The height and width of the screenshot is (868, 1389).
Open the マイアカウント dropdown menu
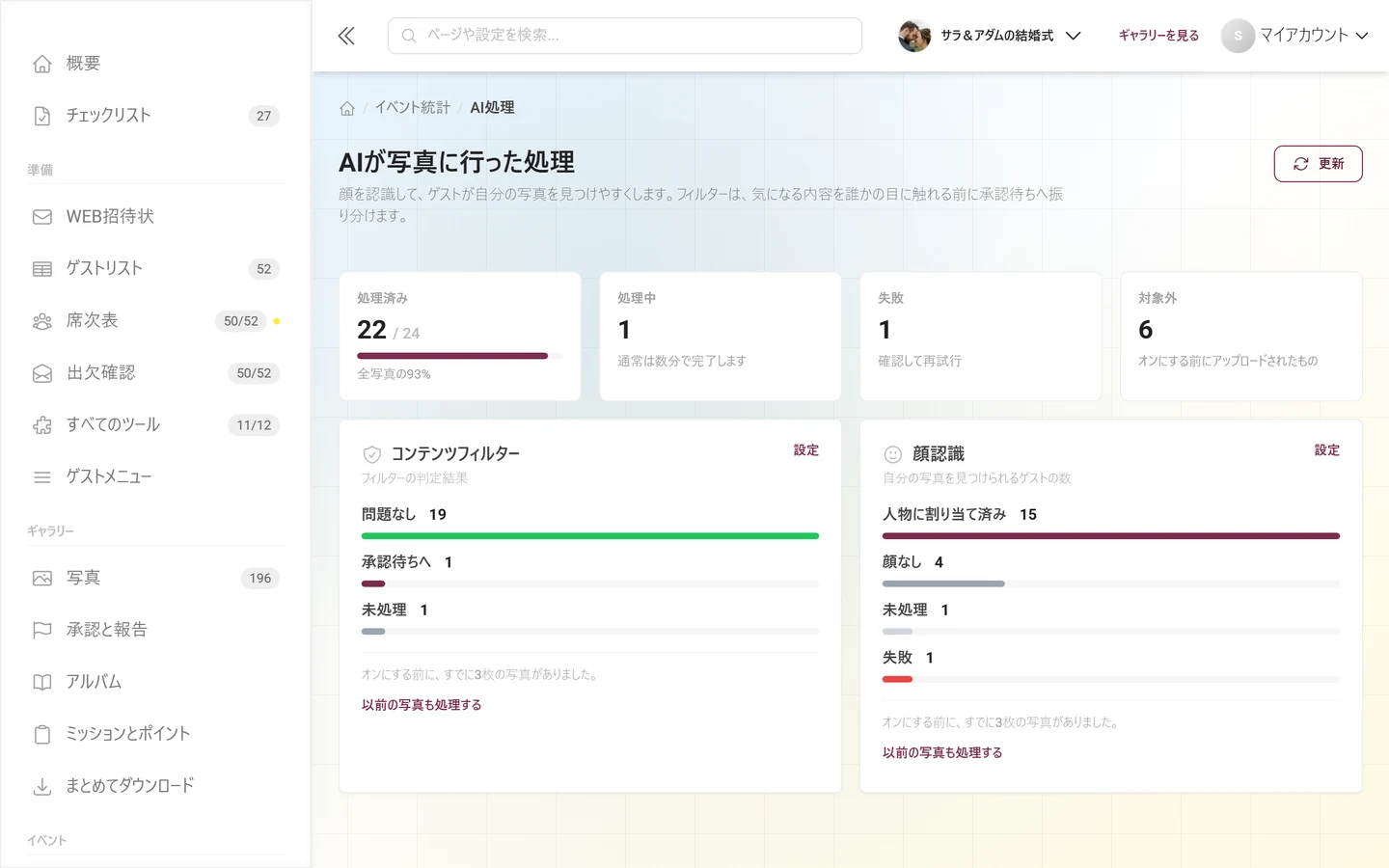(1295, 36)
